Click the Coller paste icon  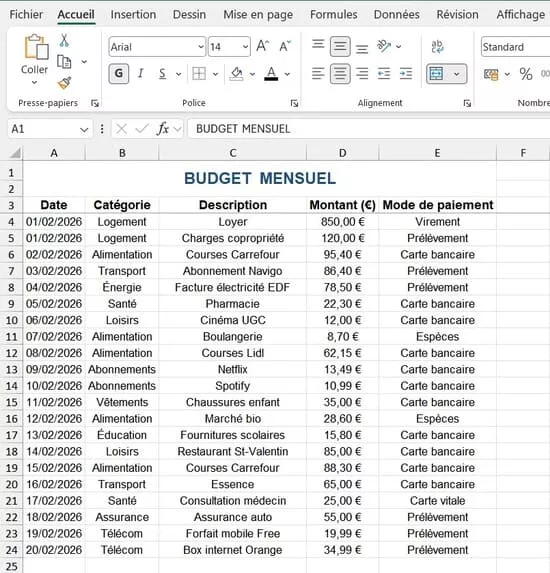tap(36, 47)
